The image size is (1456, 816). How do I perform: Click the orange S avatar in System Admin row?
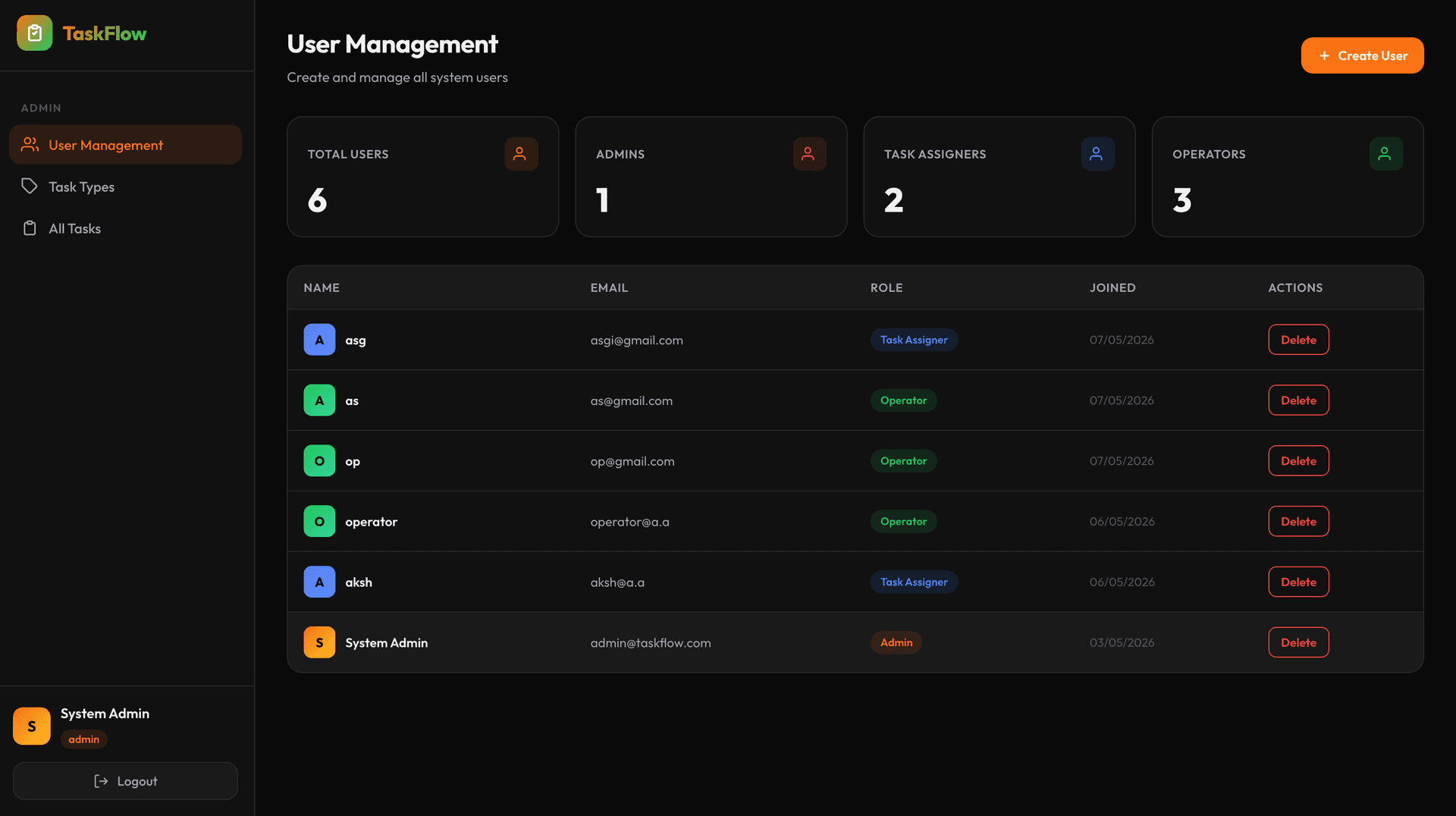click(x=319, y=643)
